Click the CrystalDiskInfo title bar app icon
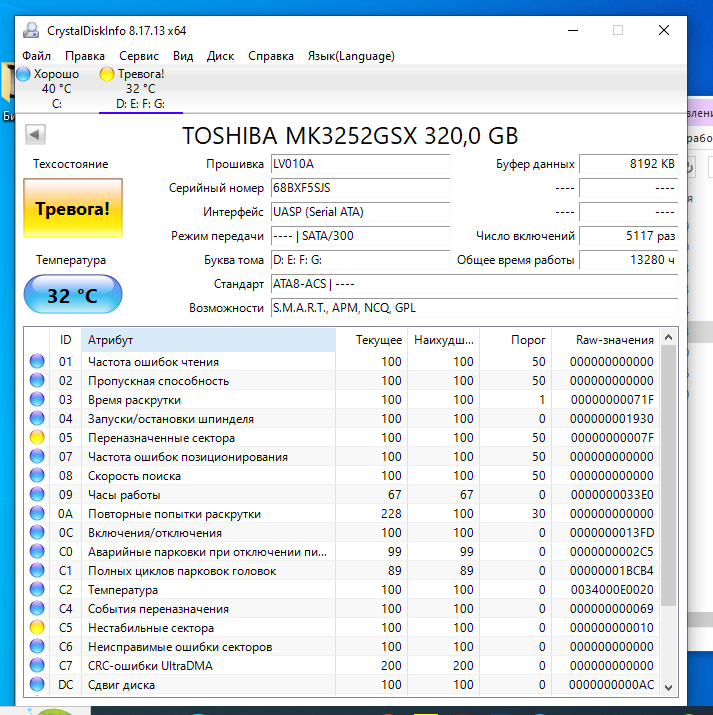Screen dimensions: 713x715 [x=31, y=30]
